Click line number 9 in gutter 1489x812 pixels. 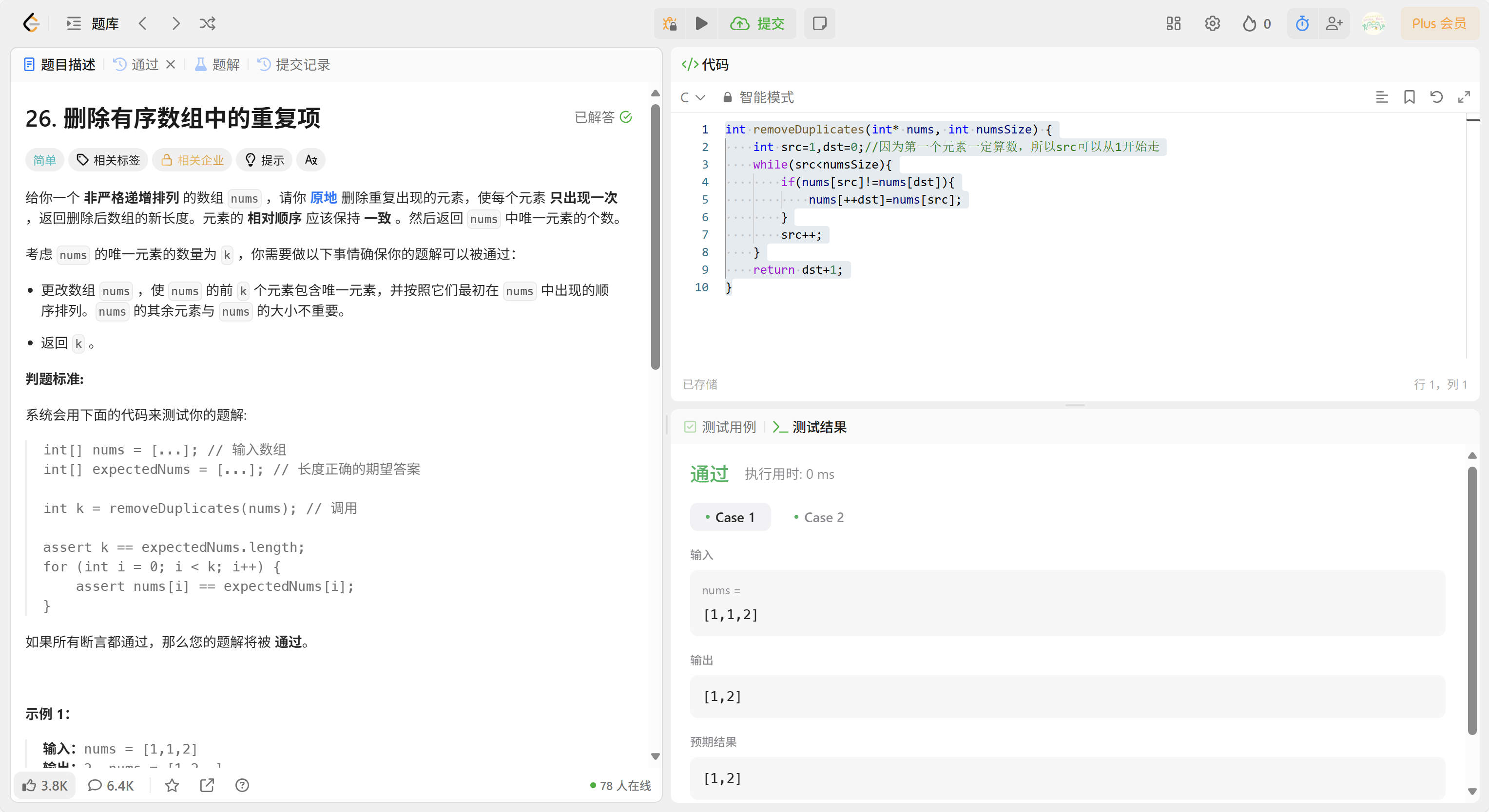click(x=705, y=270)
